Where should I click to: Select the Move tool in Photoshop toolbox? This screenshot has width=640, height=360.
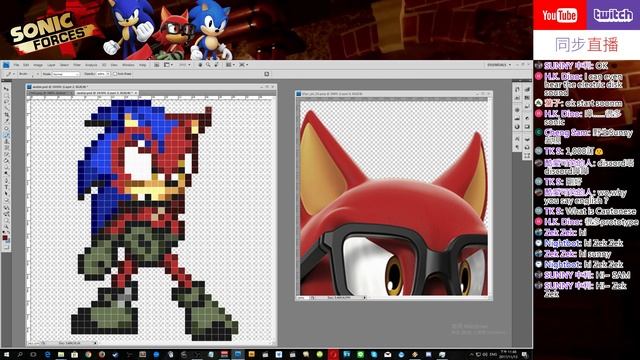[x=6, y=89]
